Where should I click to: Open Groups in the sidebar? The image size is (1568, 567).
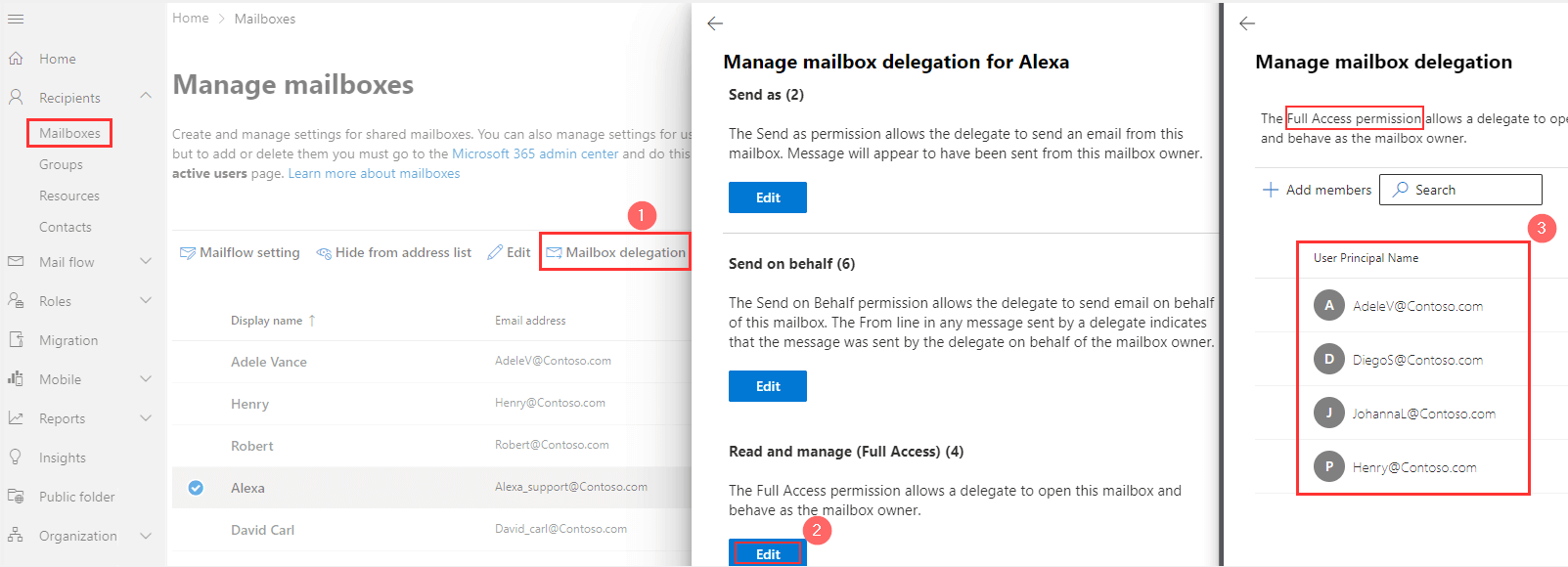60,164
